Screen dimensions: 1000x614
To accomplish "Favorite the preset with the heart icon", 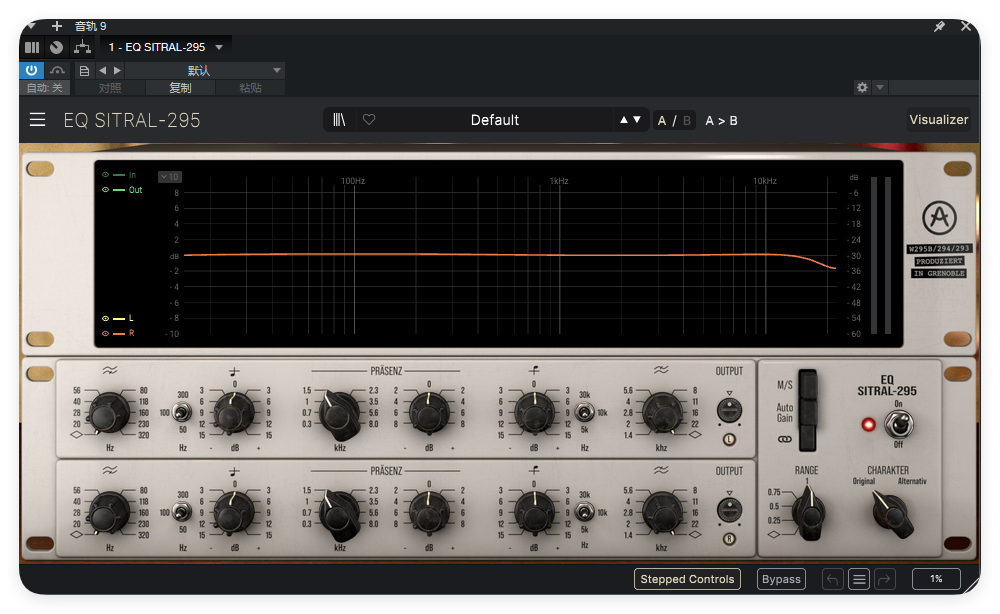I will 369,119.
